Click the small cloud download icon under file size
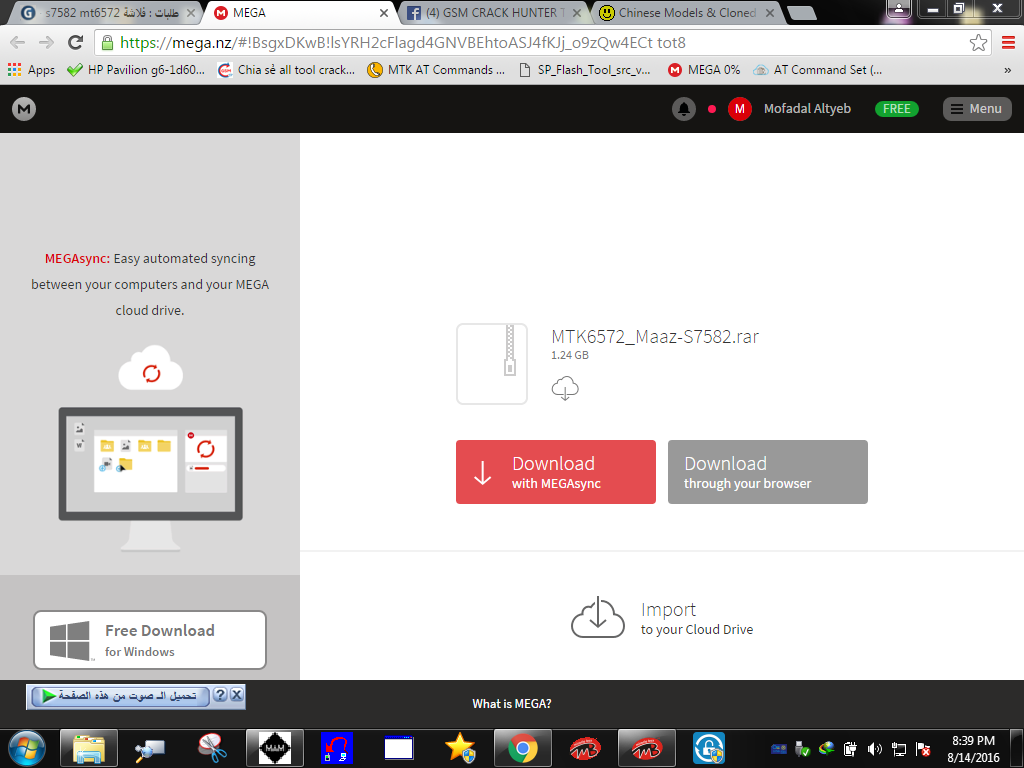The width and height of the screenshot is (1024, 768). point(565,388)
